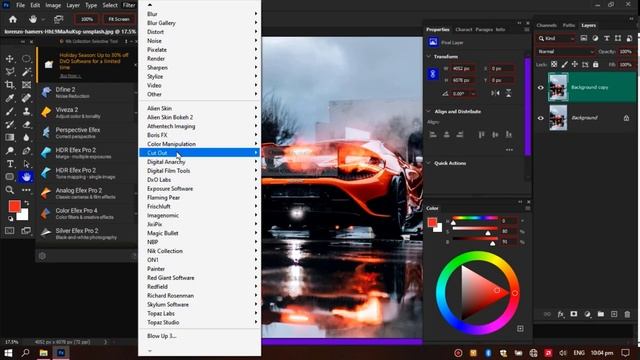
Task: Select Blow Up 3 menu entry
Action: [x=200, y=336]
